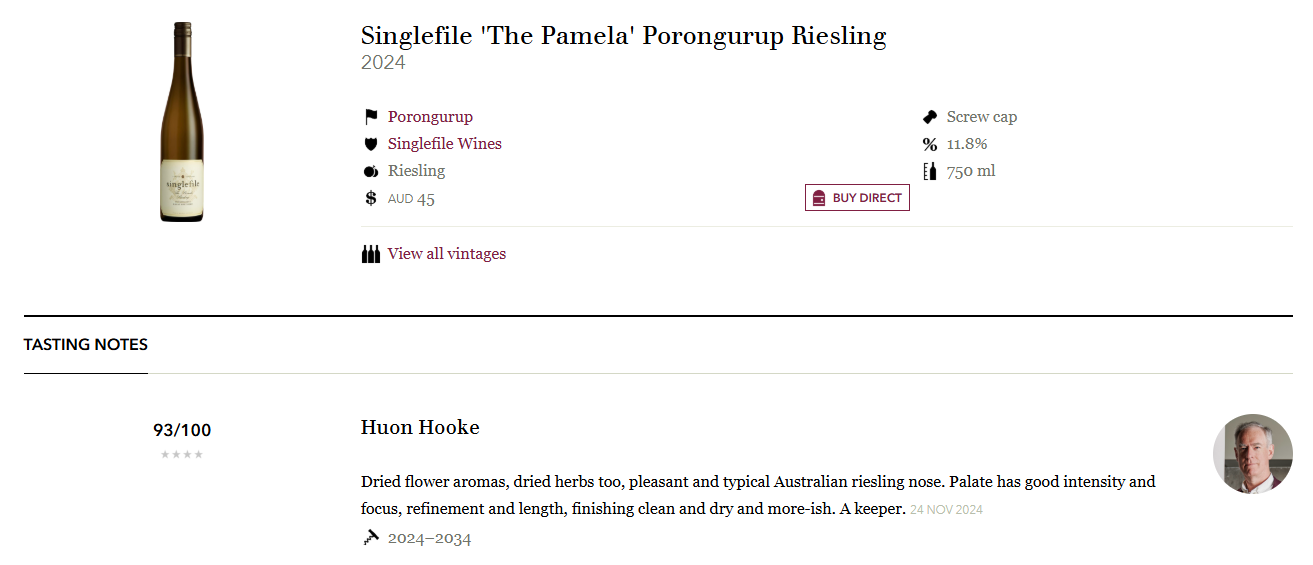Click the dollar sign price icon
This screenshot has height=565, width=1313.
[371, 198]
